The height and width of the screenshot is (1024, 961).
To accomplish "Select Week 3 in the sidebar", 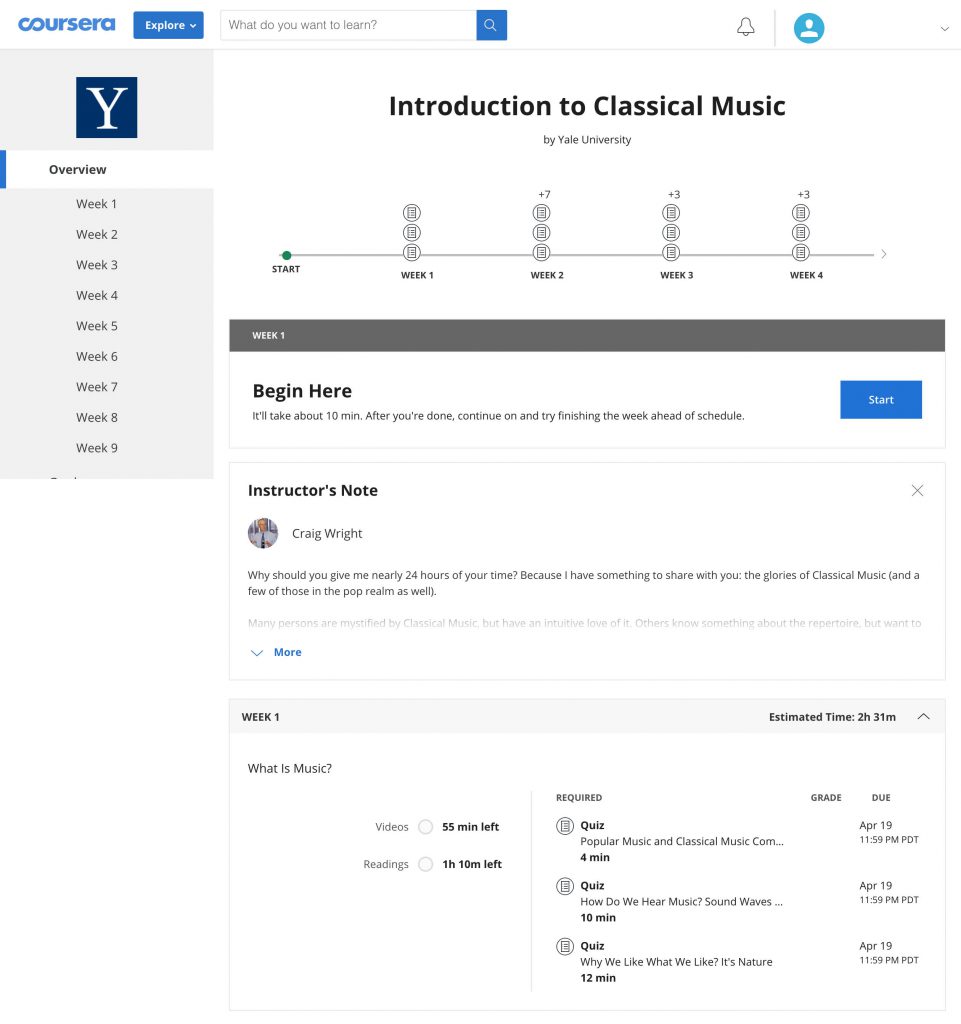I will click(97, 264).
